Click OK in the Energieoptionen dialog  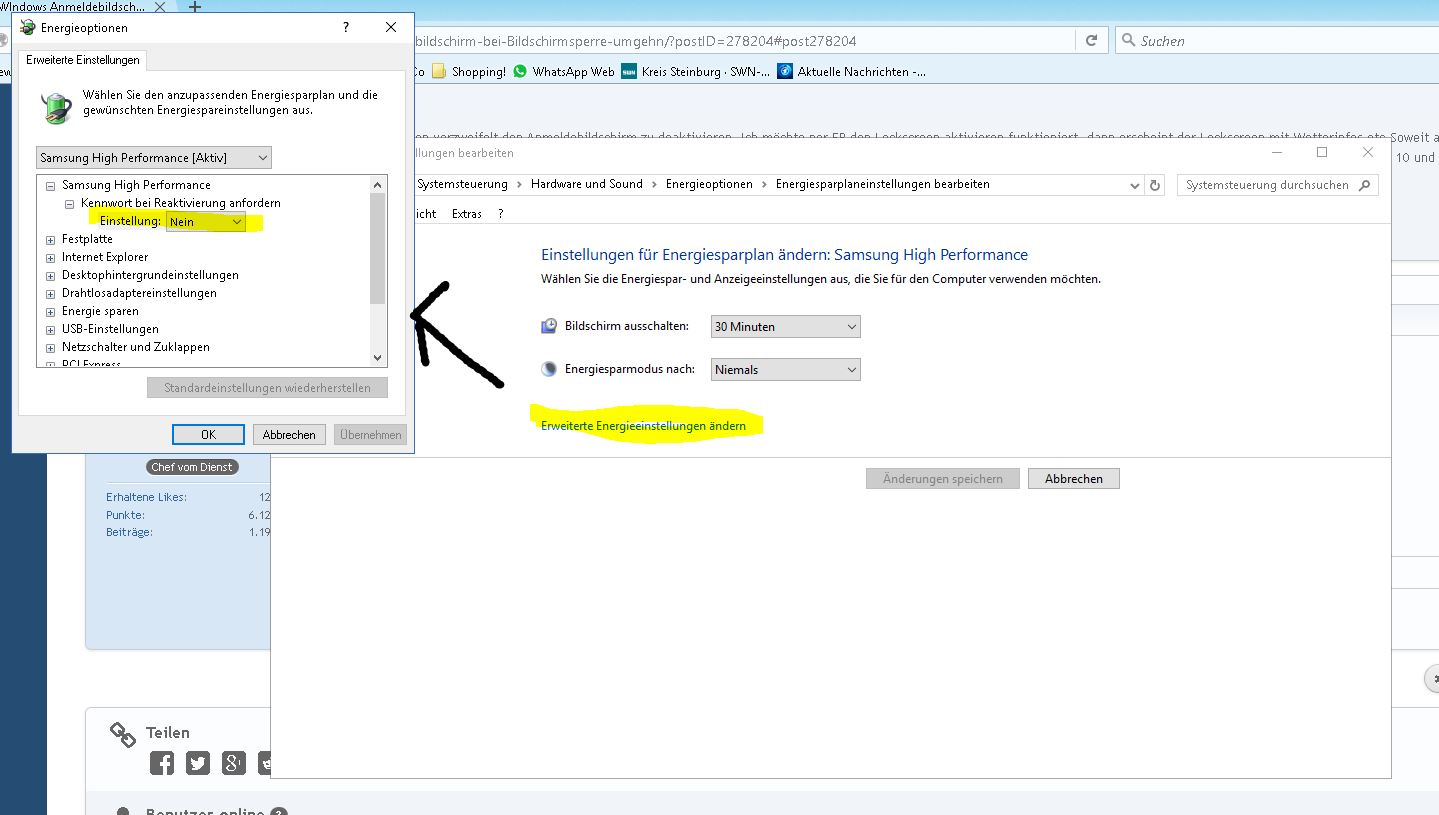coord(208,435)
